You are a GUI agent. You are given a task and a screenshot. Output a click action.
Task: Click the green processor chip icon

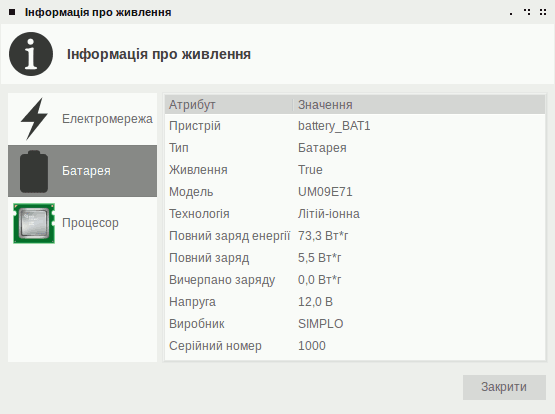34,223
